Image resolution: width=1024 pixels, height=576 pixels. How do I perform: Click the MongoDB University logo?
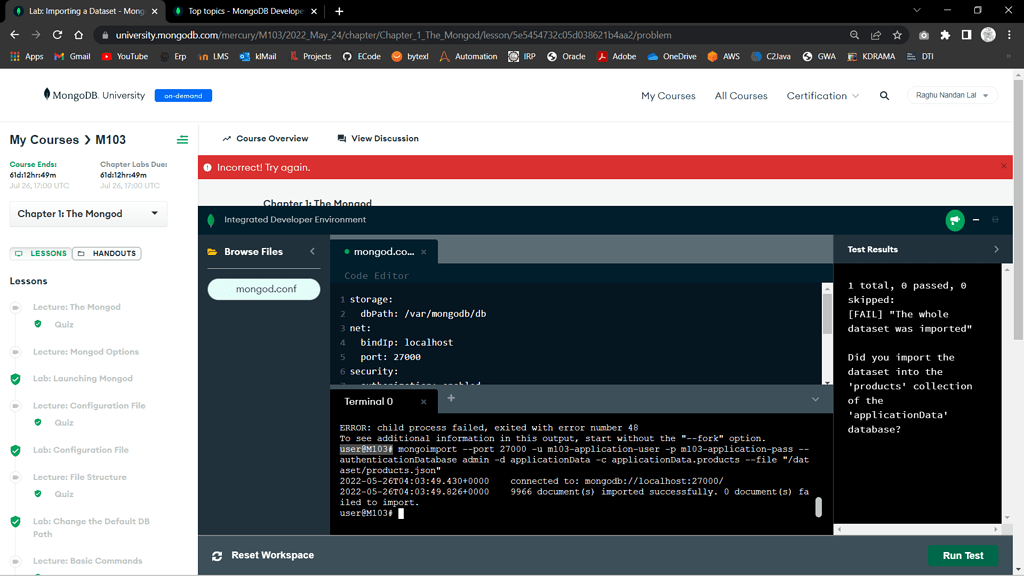pos(95,95)
